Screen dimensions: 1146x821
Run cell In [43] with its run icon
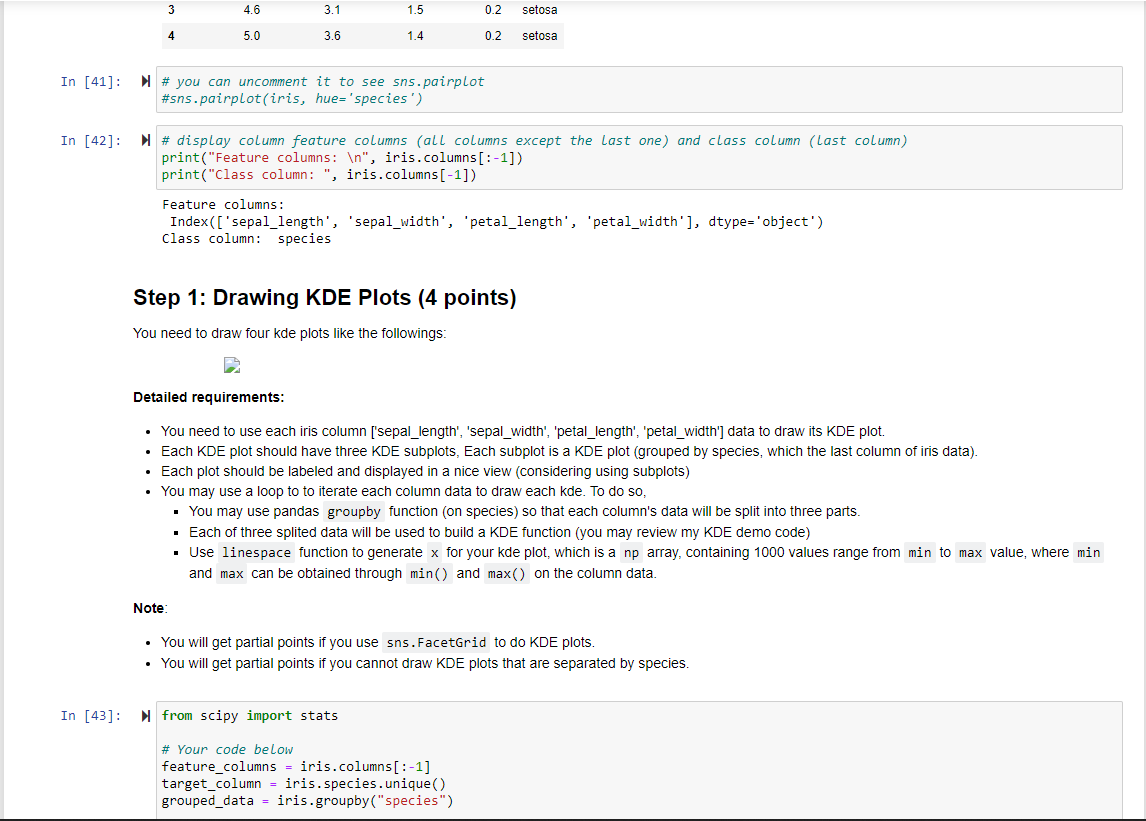(145, 716)
